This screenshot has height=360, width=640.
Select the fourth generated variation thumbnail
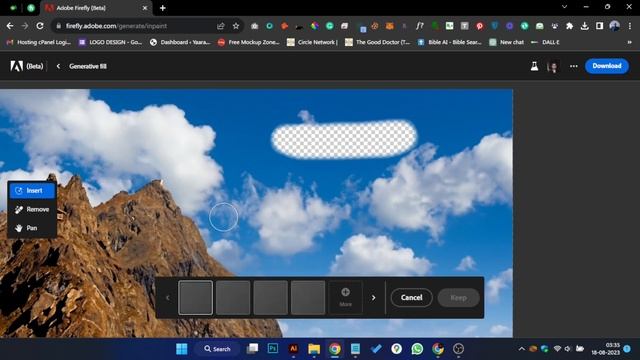pos(308,298)
